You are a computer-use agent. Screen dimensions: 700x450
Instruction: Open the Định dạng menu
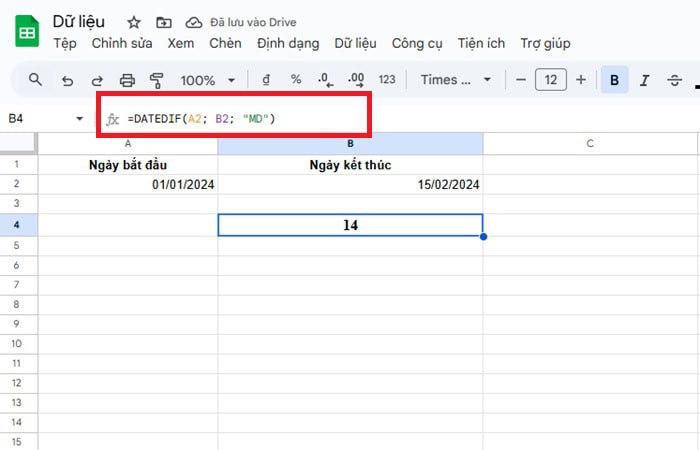(x=288, y=43)
